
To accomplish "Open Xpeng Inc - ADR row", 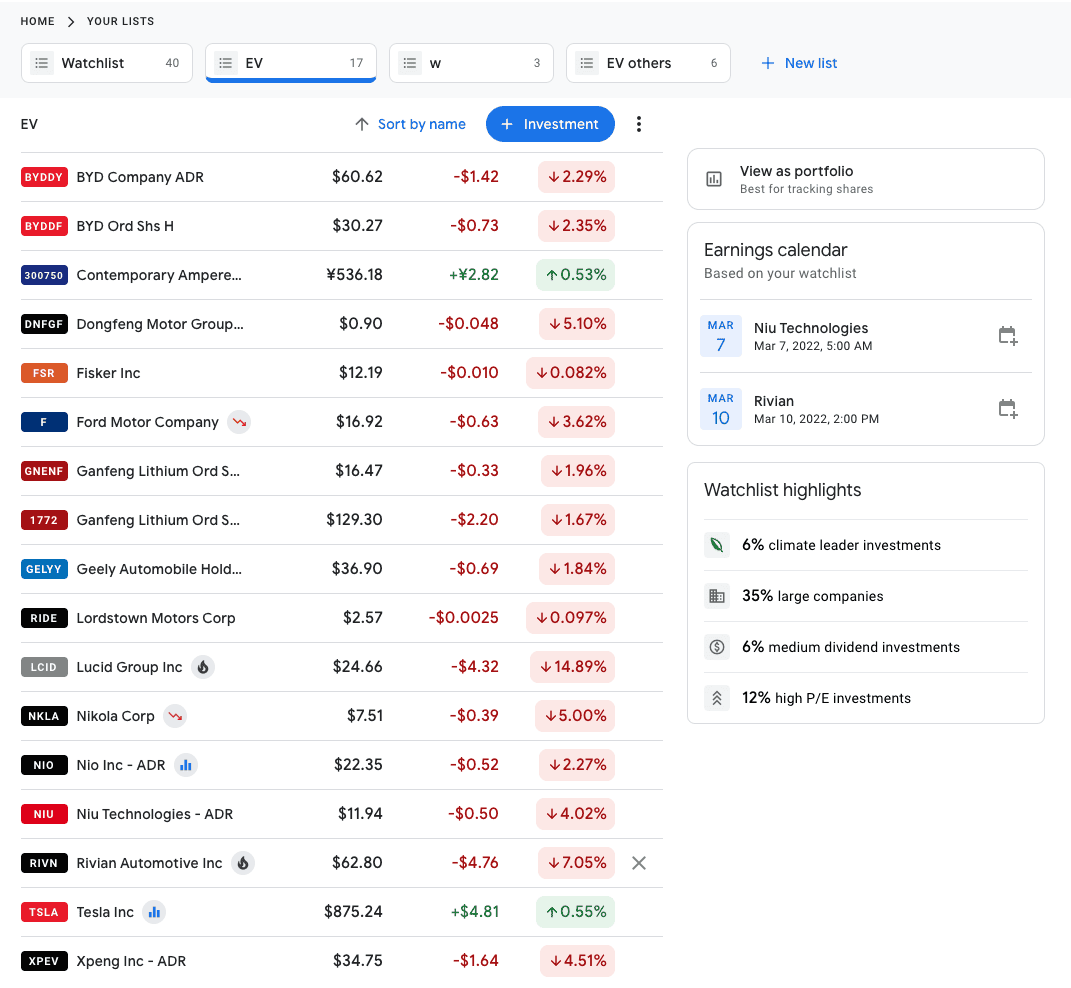I will tap(342, 961).
